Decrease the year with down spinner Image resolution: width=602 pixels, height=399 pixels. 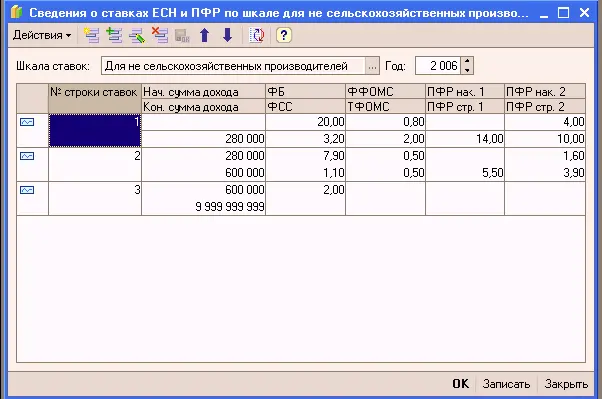[467, 70]
